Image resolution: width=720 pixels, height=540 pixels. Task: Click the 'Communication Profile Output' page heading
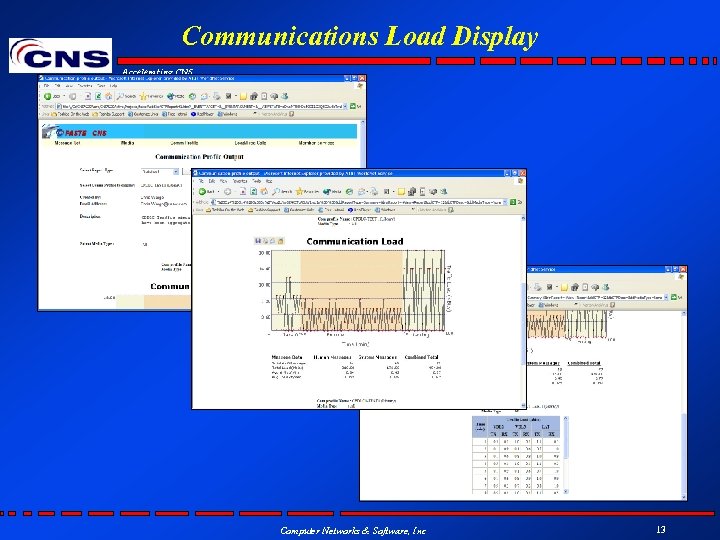tap(199, 157)
